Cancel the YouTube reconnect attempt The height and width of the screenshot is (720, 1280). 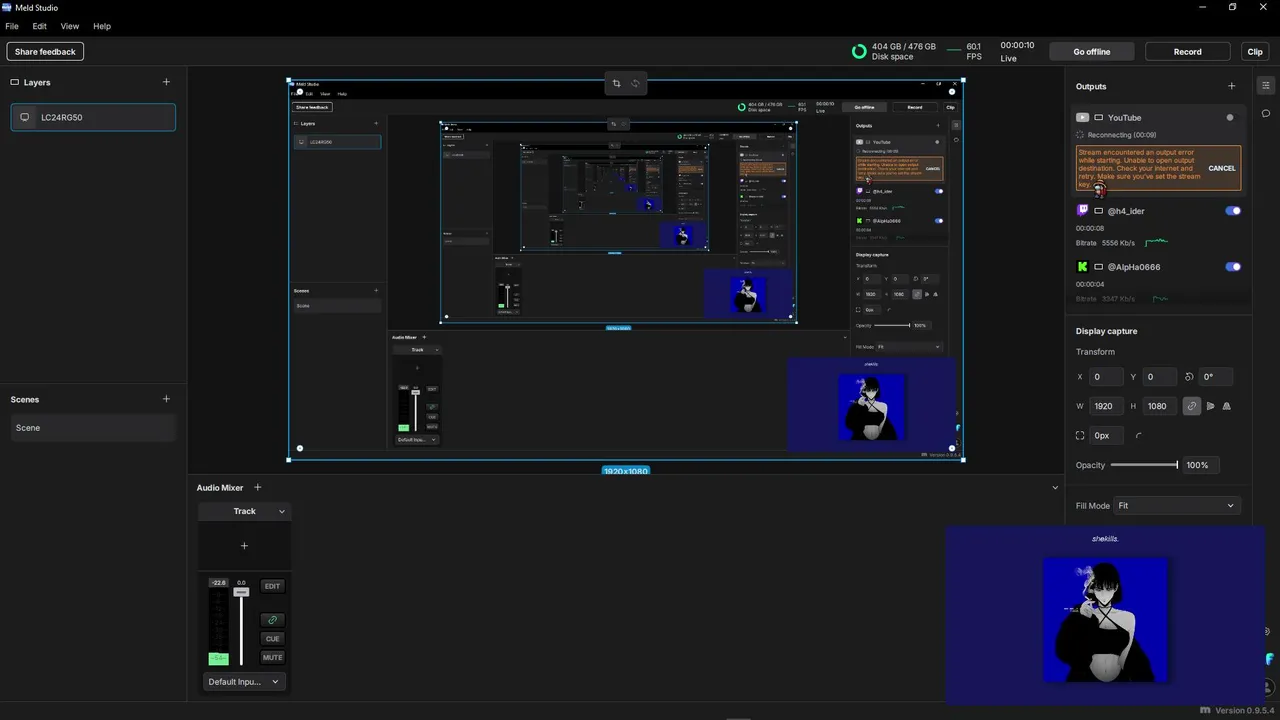(x=1222, y=168)
